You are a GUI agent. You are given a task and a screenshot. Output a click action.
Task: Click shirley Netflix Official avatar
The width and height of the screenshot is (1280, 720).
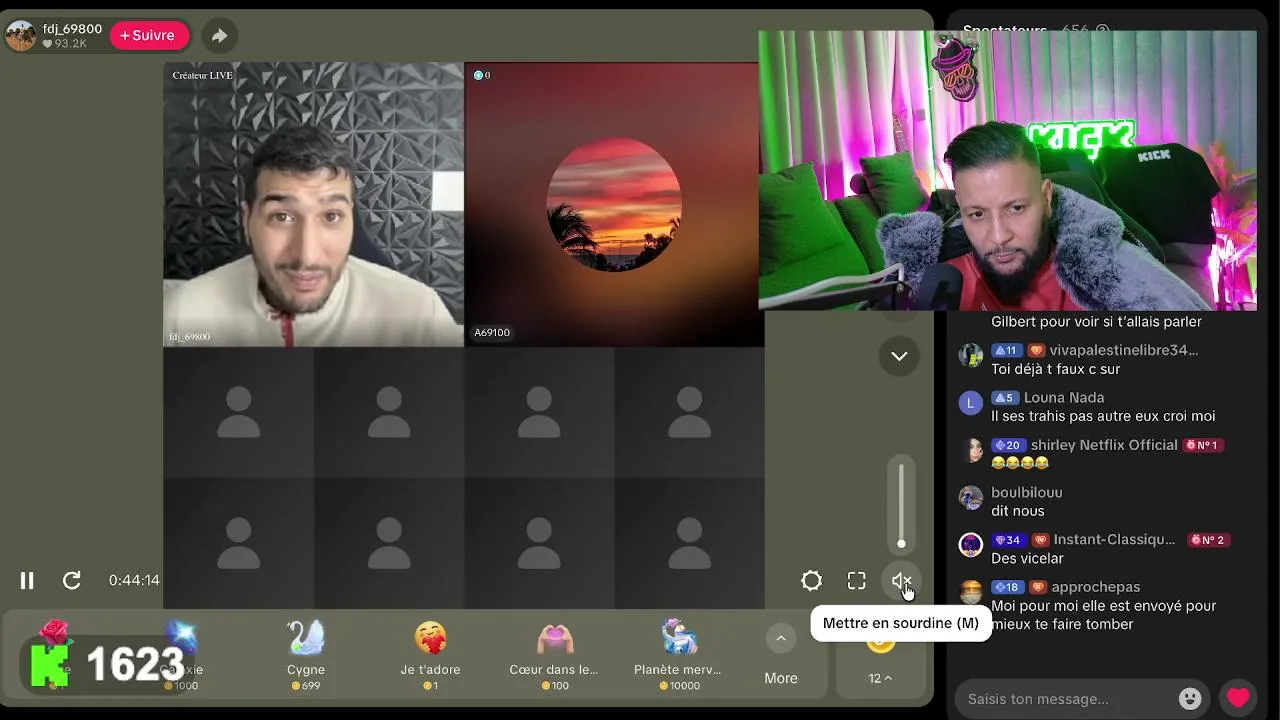point(971,450)
